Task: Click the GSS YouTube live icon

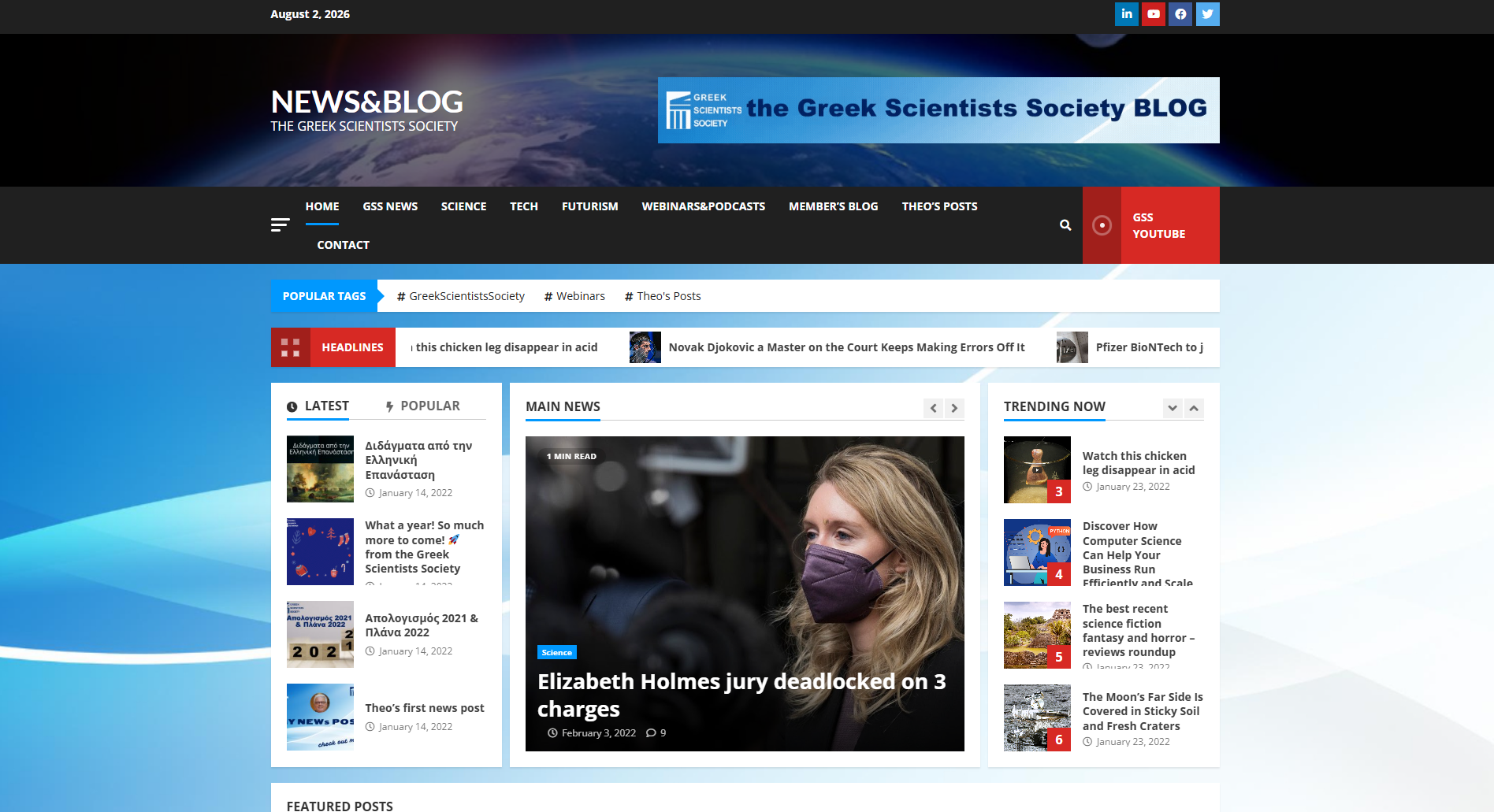Action: pyautogui.click(x=1102, y=225)
